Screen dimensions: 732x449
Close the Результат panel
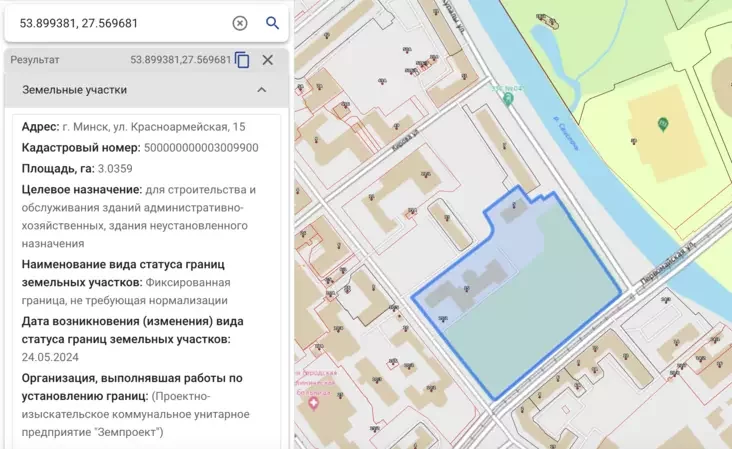(268, 60)
